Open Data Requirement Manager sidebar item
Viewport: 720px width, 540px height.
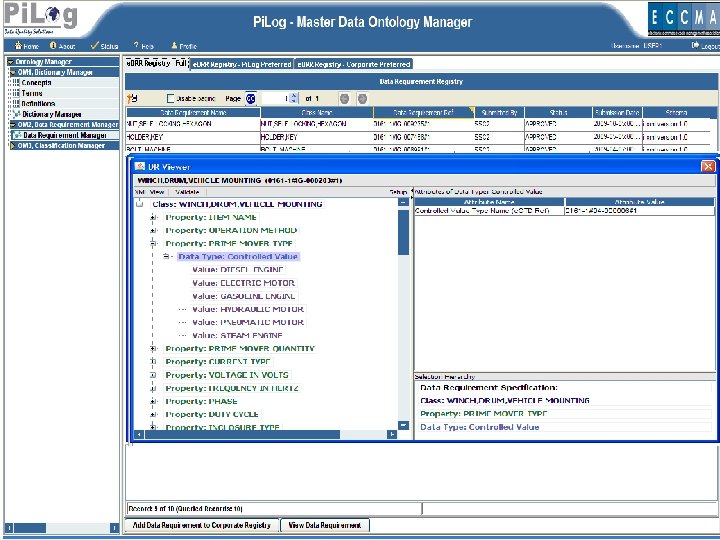[x=65, y=135]
